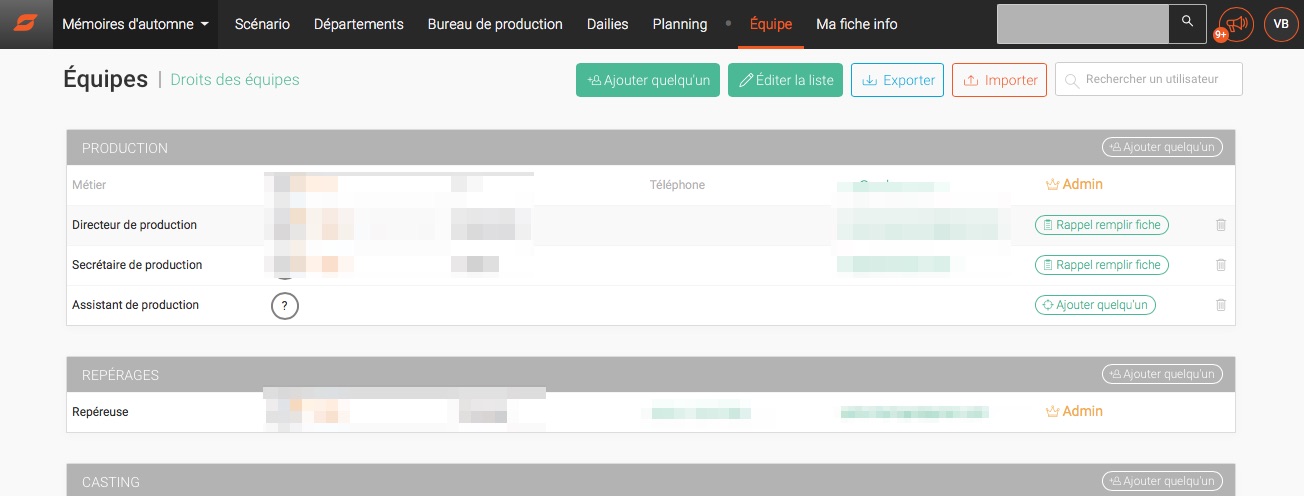This screenshot has height=496, width=1304.
Task: Expand the Mémoires d'automne project dropdown
Action: [135, 24]
